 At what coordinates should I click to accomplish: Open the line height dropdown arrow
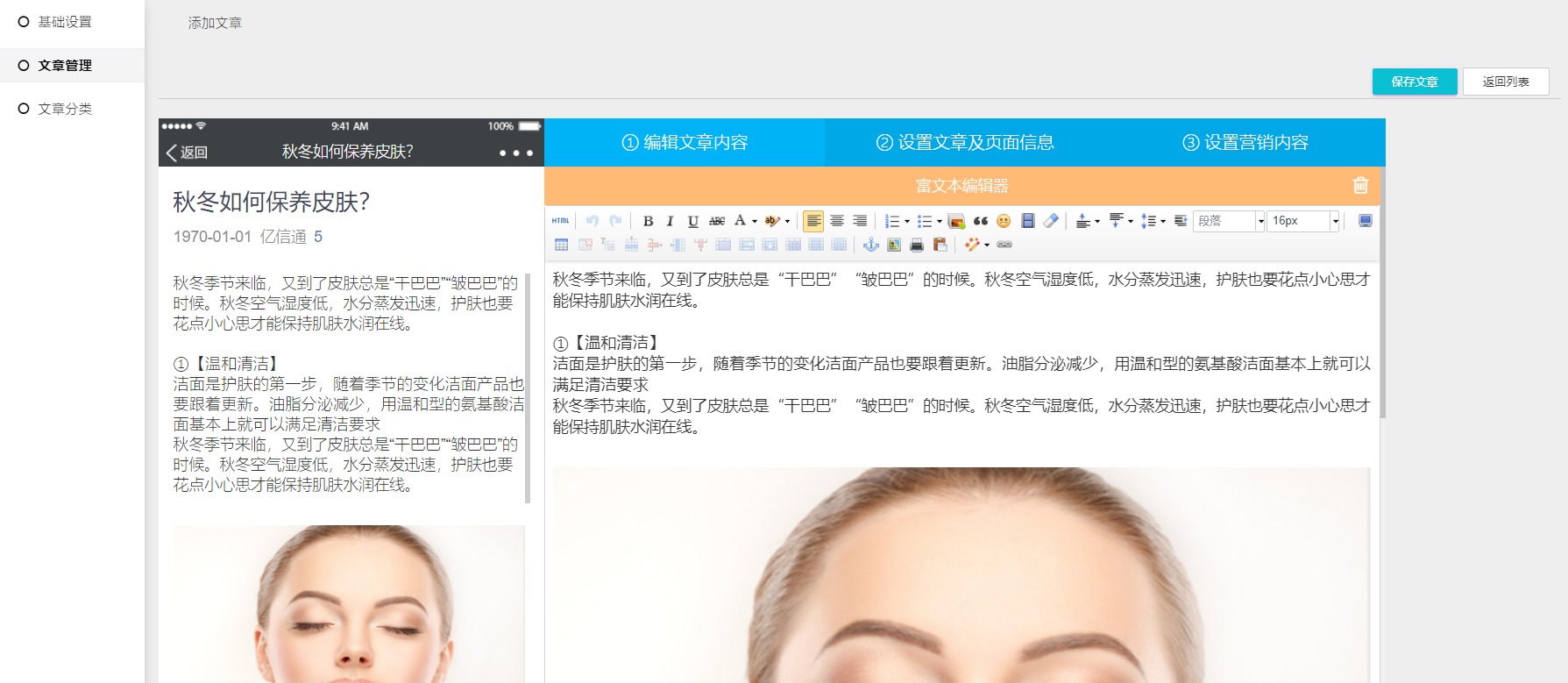click(1163, 221)
